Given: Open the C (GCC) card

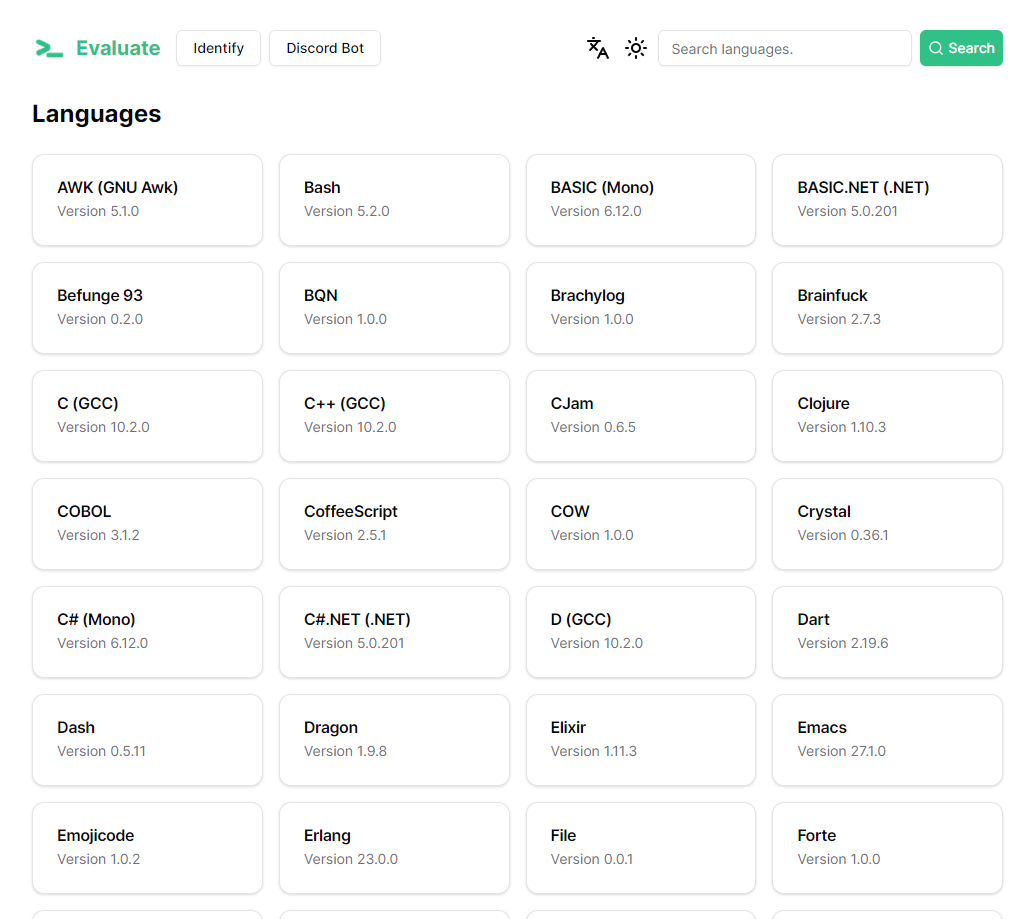Looking at the screenshot, I should pyautogui.click(x=148, y=416).
